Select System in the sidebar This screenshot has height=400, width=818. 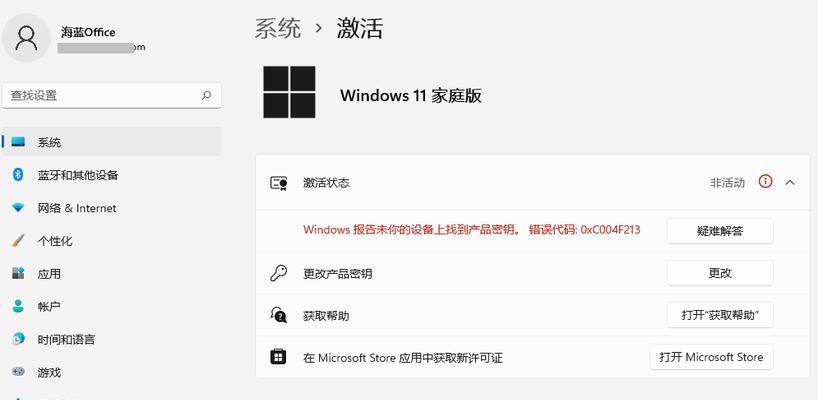pos(112,142)
